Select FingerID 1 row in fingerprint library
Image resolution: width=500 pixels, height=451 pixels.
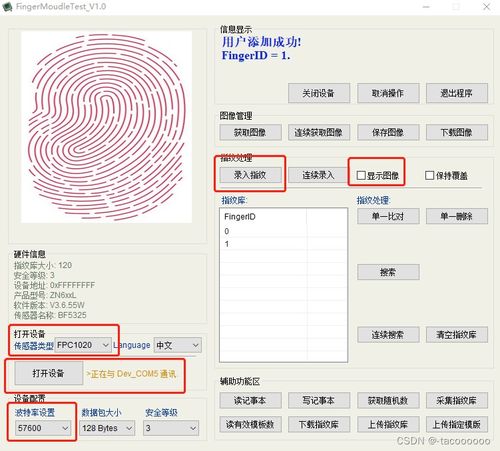click(283, 244)
